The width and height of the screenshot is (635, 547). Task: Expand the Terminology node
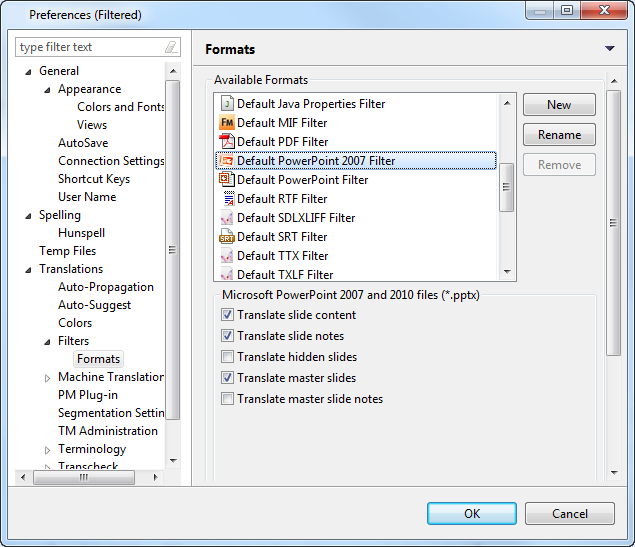(47, 450)
